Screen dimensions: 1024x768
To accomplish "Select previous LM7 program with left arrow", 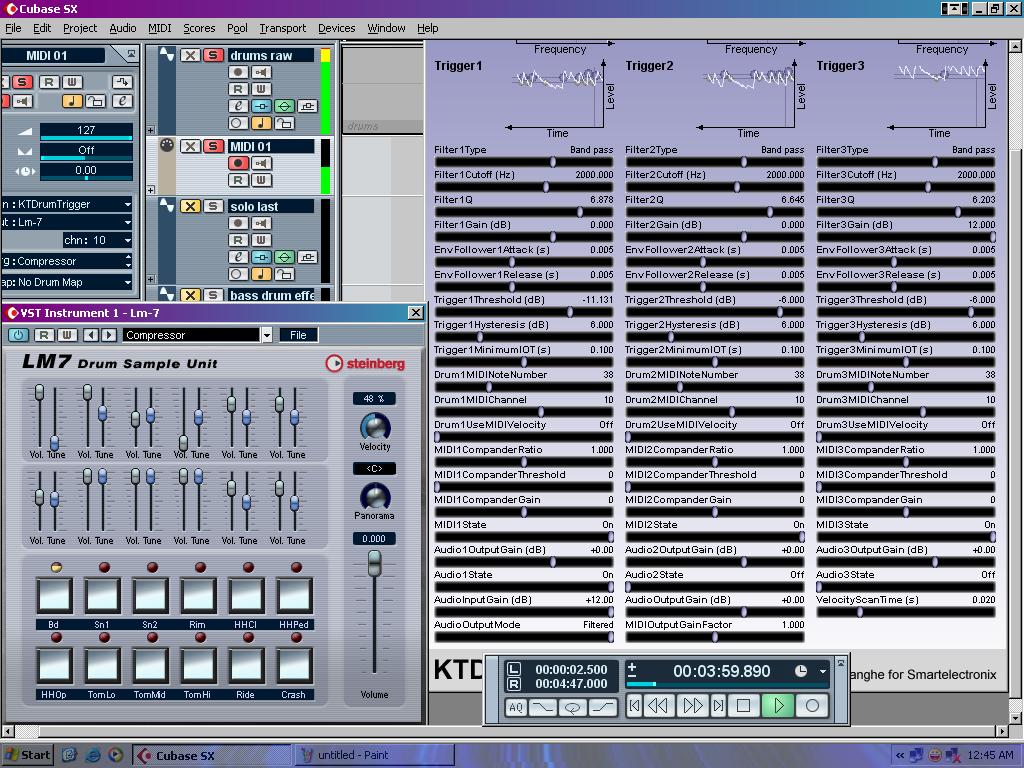I will pyautogui.click(x=91, y=335).
